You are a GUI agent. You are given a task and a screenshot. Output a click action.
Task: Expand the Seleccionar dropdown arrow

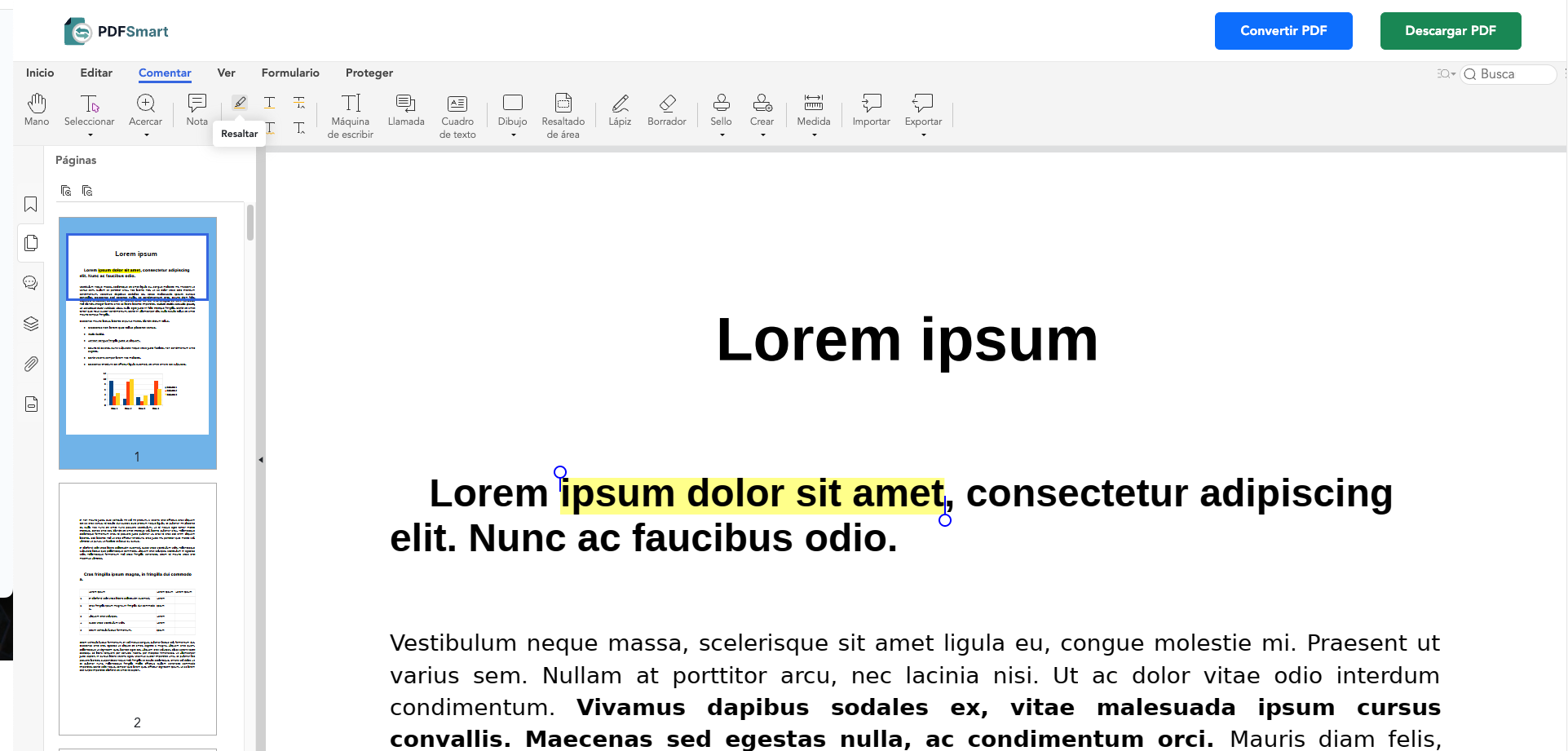90,135
